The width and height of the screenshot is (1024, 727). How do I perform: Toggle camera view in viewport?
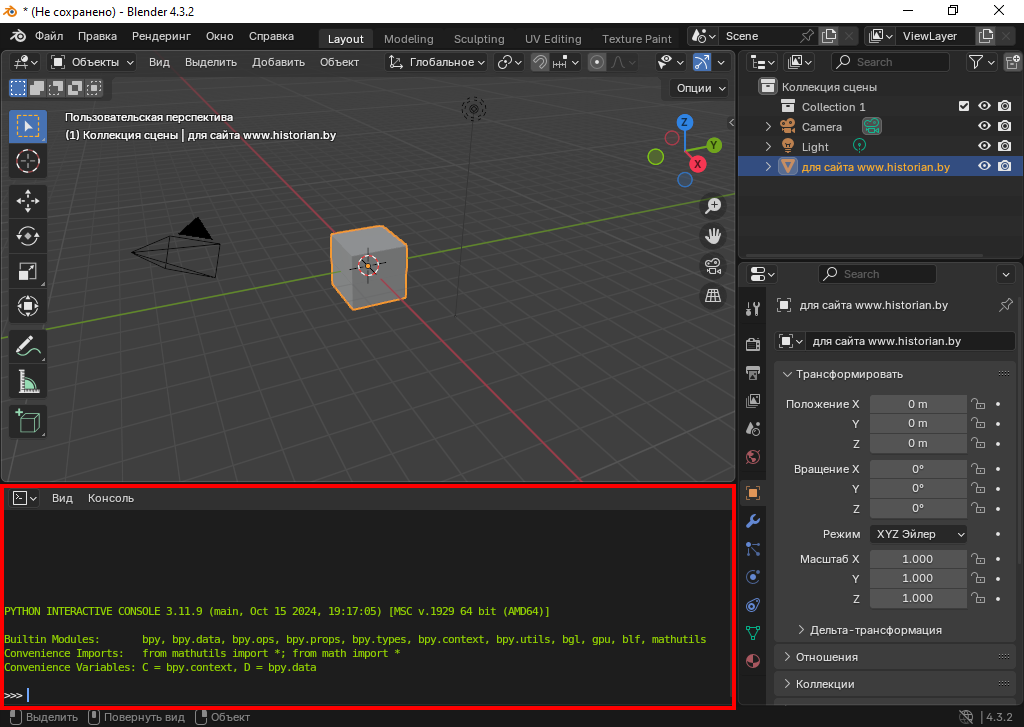[713, 266]
